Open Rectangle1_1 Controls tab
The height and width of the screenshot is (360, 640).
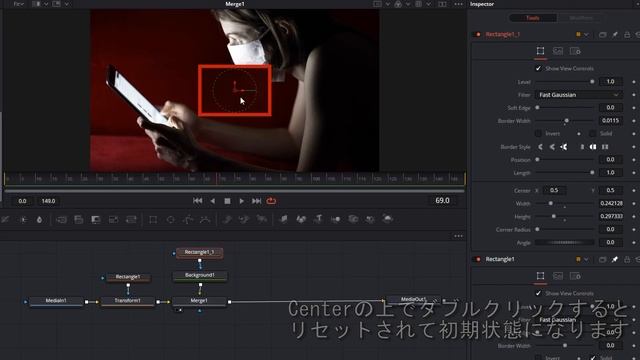coord(540,51)
